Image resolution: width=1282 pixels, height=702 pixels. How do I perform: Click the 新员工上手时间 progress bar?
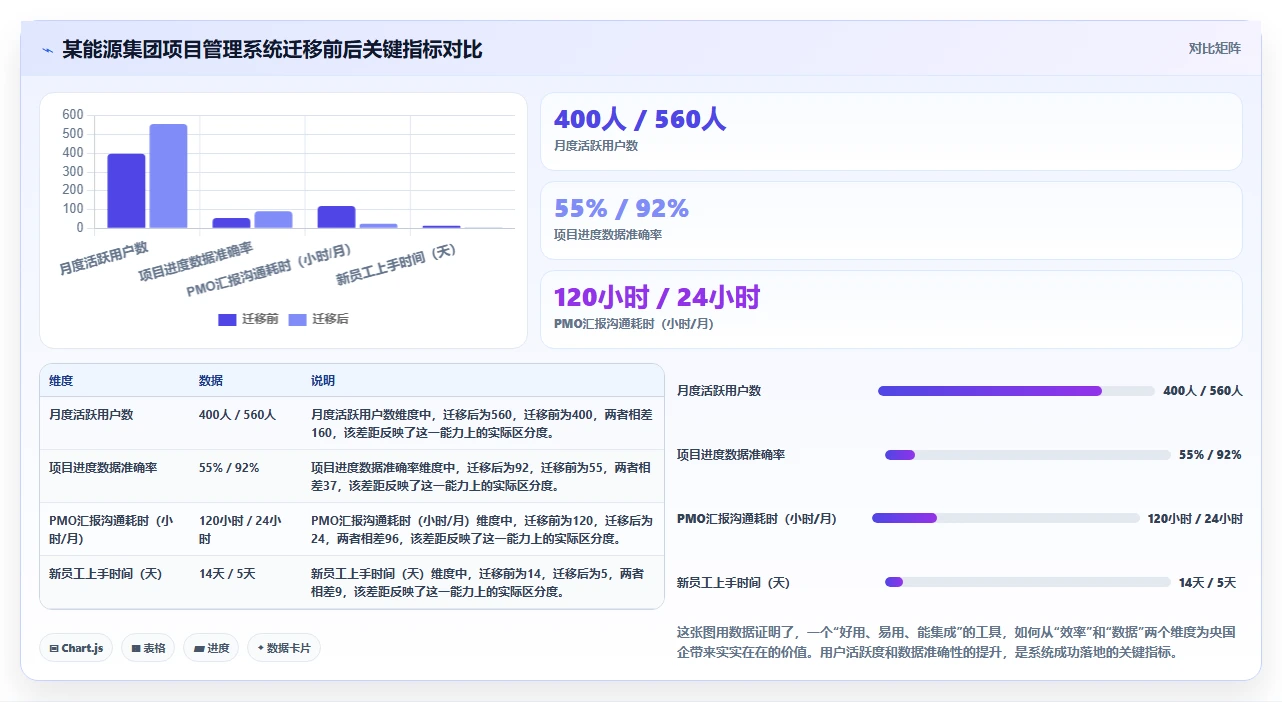click(1027, 582)
